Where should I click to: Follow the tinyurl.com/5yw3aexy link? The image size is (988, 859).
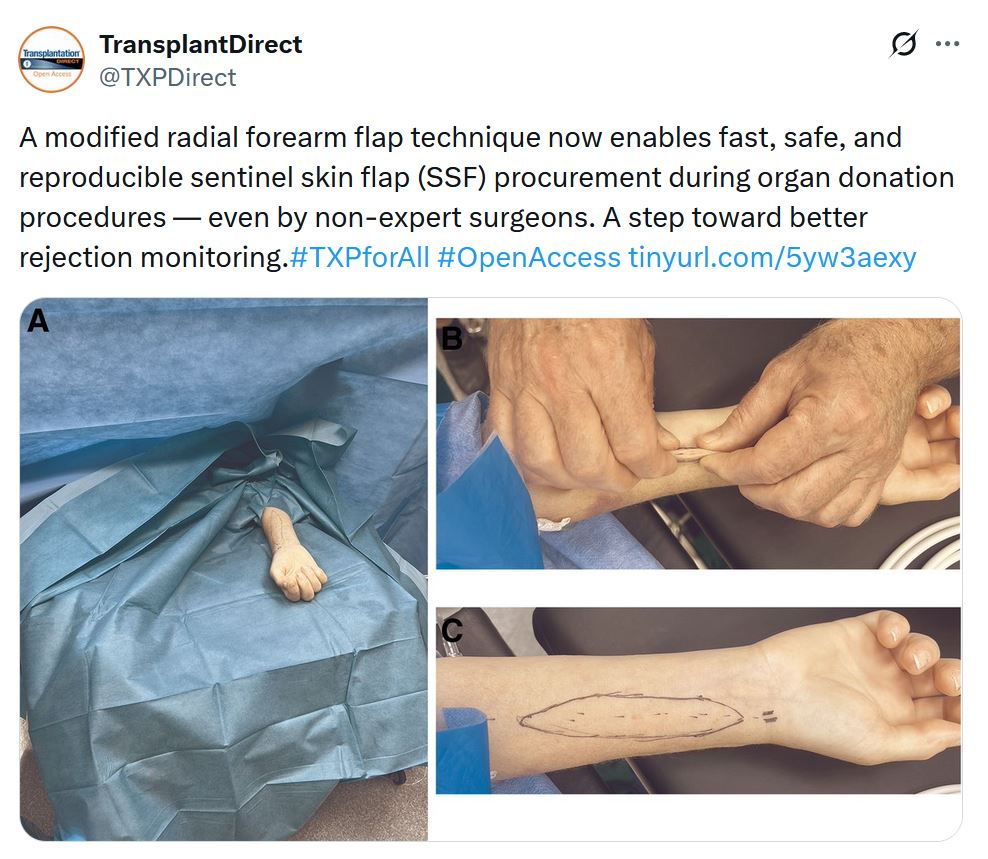point(772,257)
